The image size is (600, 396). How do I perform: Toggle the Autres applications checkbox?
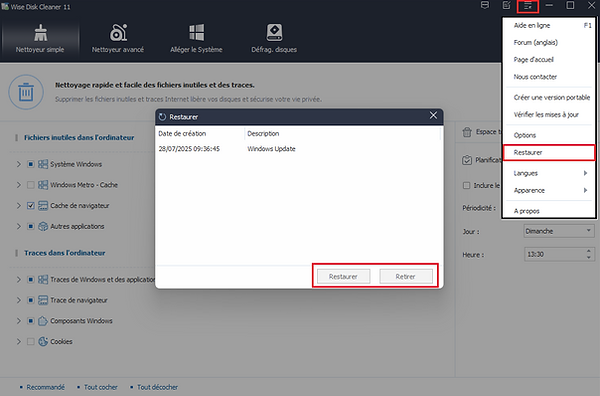tap(31, 226)
